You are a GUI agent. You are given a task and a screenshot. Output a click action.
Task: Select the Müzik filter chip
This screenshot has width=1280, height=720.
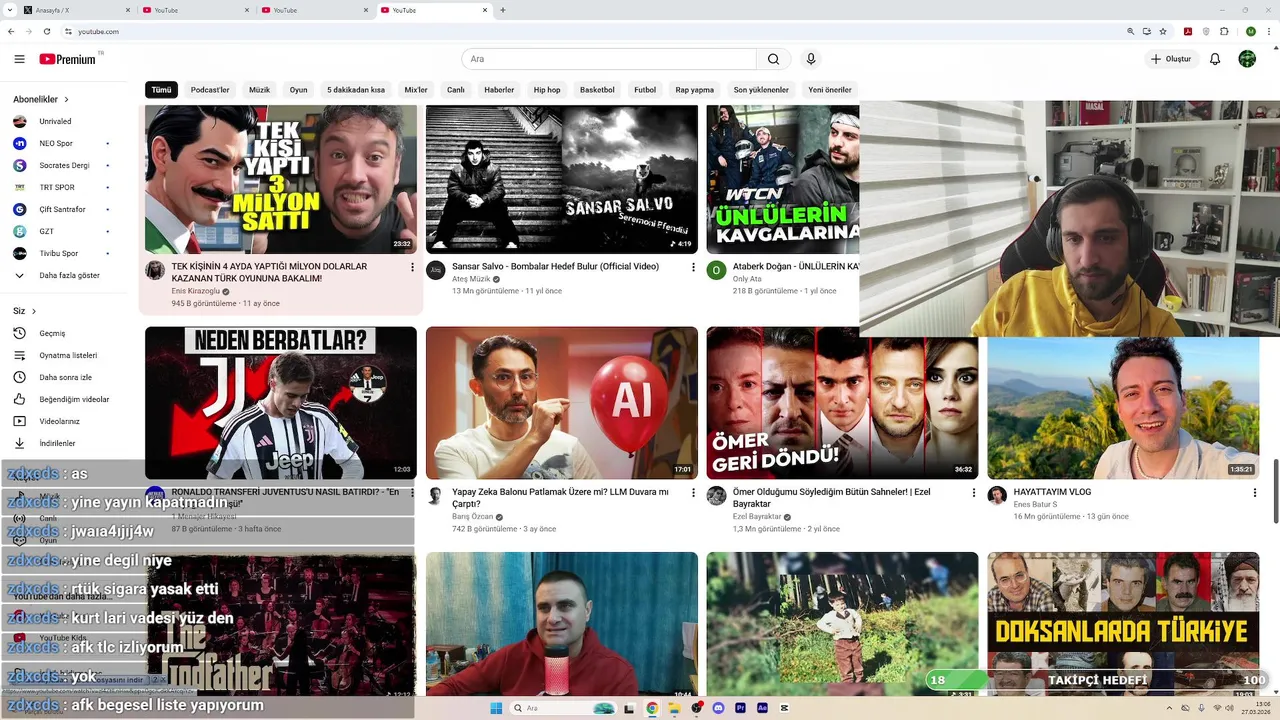click(x=259, y=90)
